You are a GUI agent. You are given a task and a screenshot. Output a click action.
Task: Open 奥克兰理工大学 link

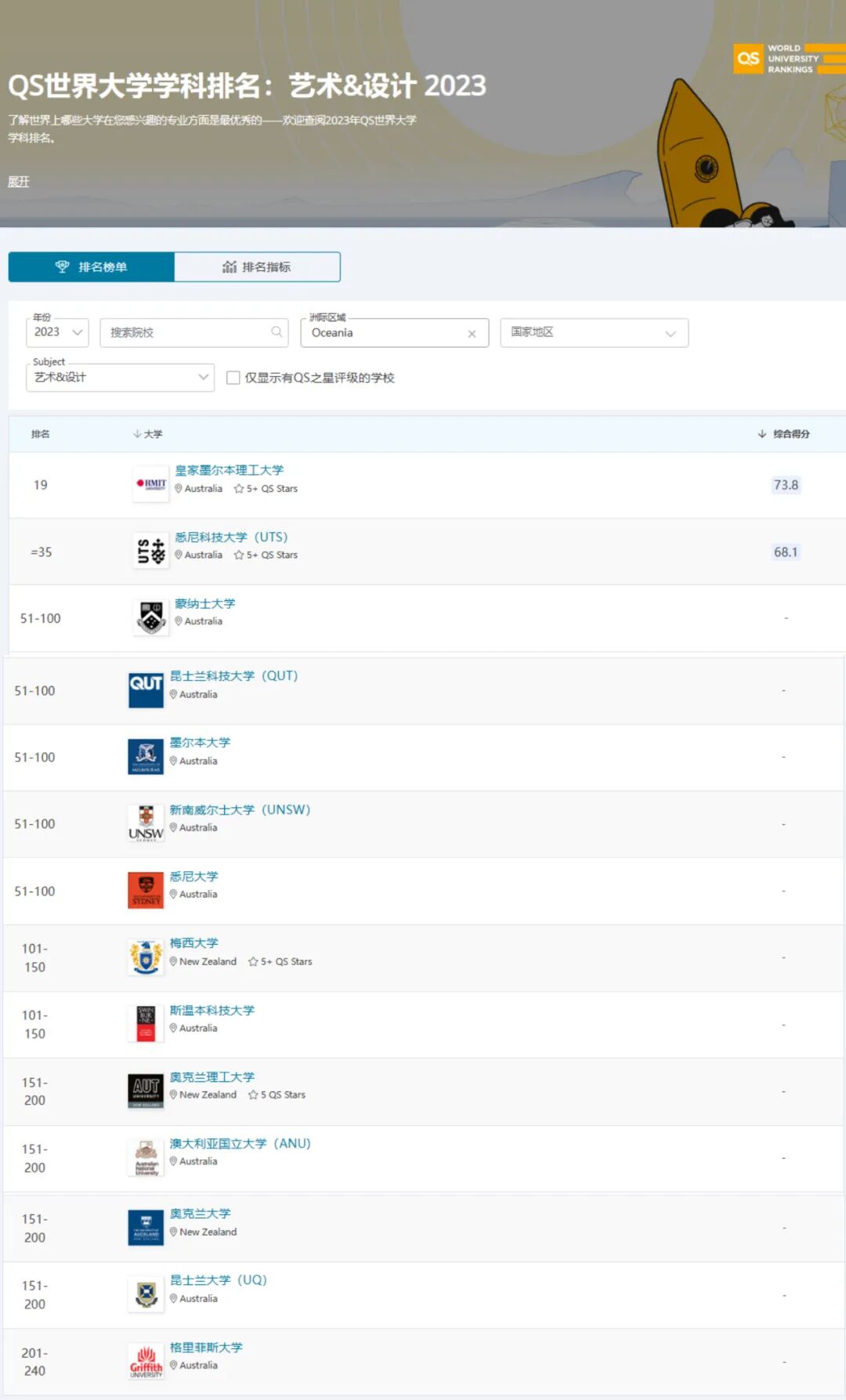coord(212,1077)
